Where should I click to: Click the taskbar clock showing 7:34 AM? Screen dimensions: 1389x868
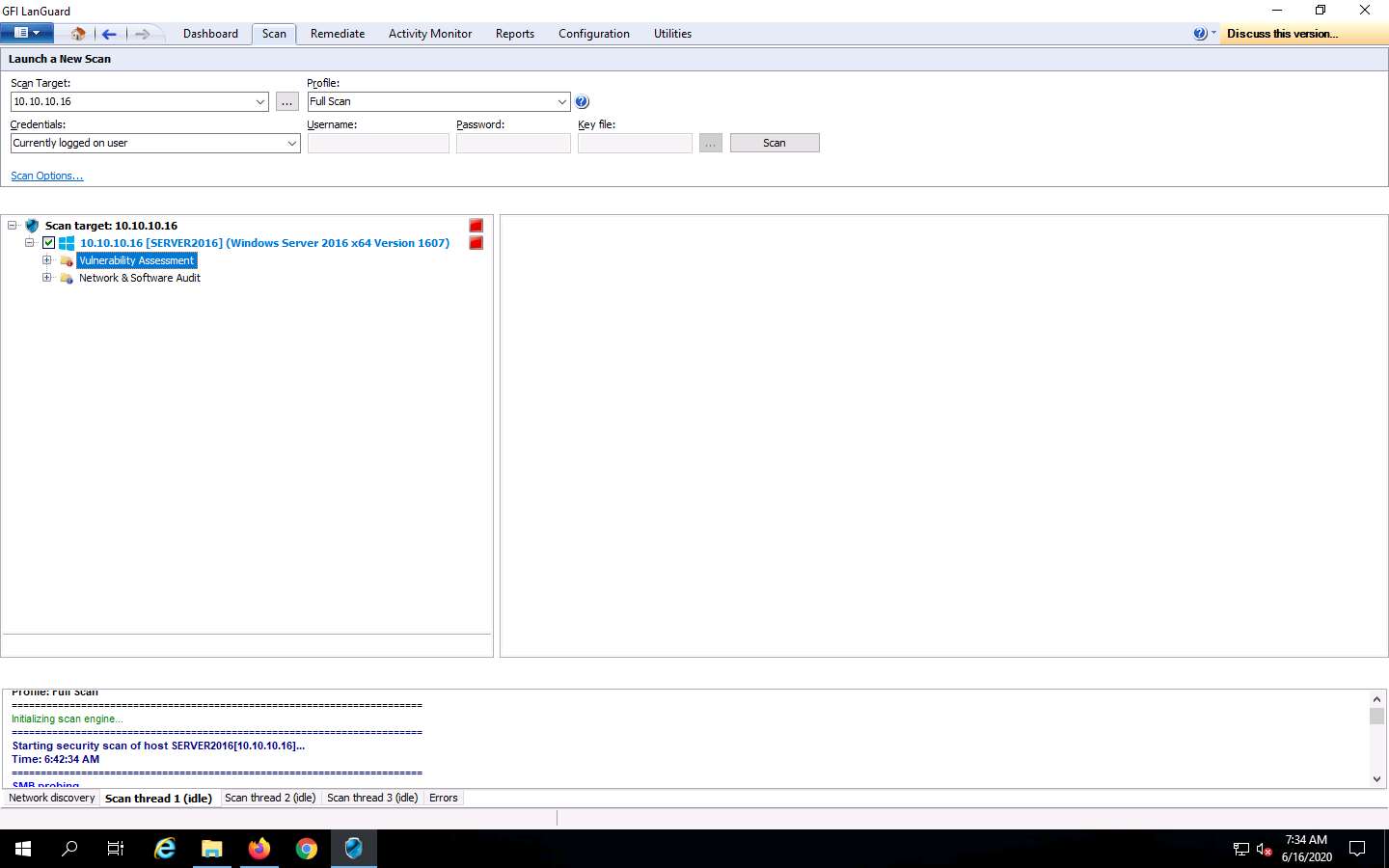(x=1306, y=849)
